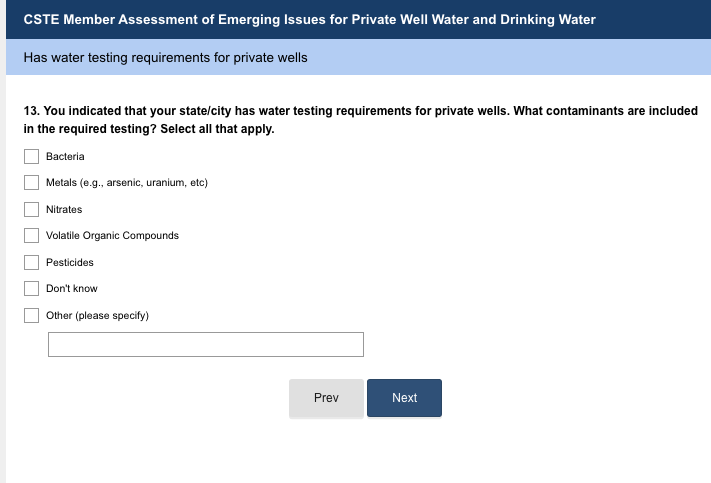This screenshot has height=483, width=711.
Task: Click the 'Nitrates' label text
Action: click(64, 210)
